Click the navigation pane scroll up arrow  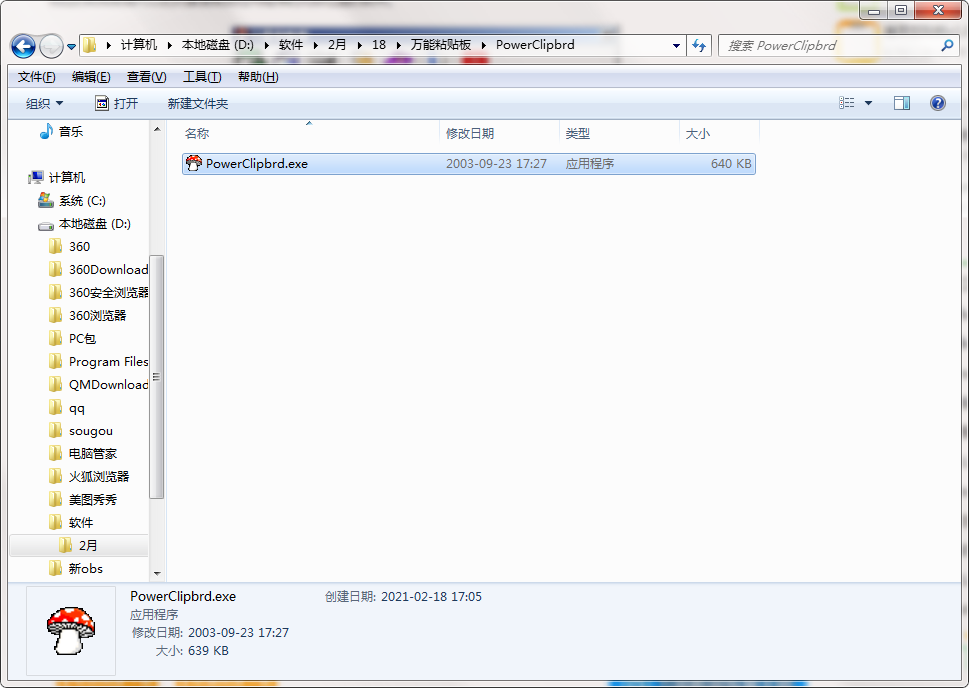(x=157, y=129)
